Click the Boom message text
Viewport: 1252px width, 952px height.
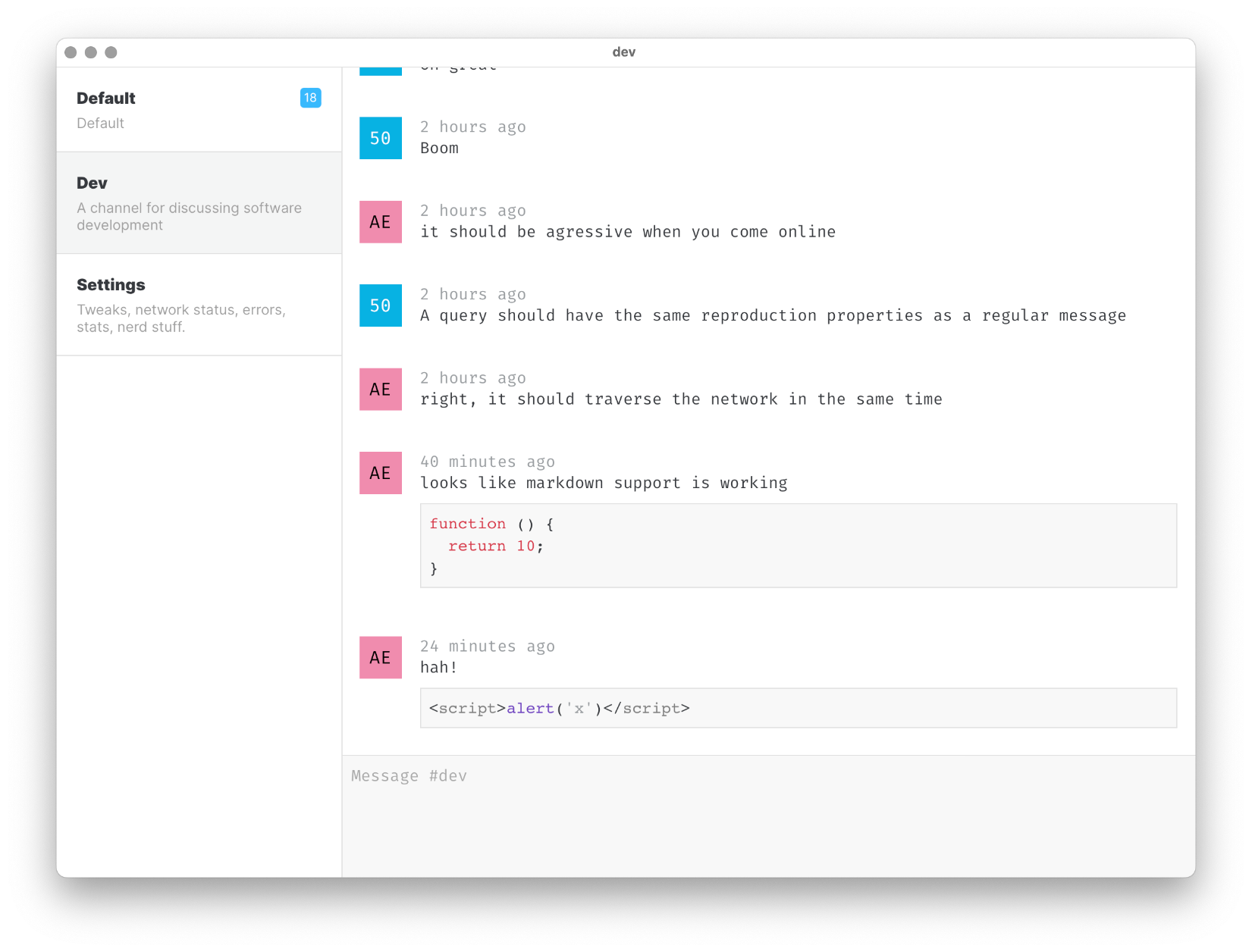click(440, 149)
